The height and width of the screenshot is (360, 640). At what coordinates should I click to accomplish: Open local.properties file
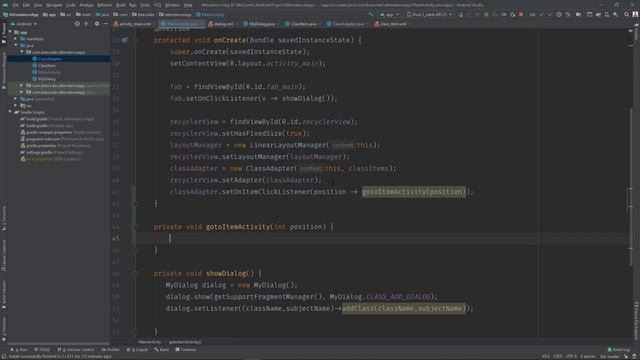pyautogui.click(x=51, y=159)
